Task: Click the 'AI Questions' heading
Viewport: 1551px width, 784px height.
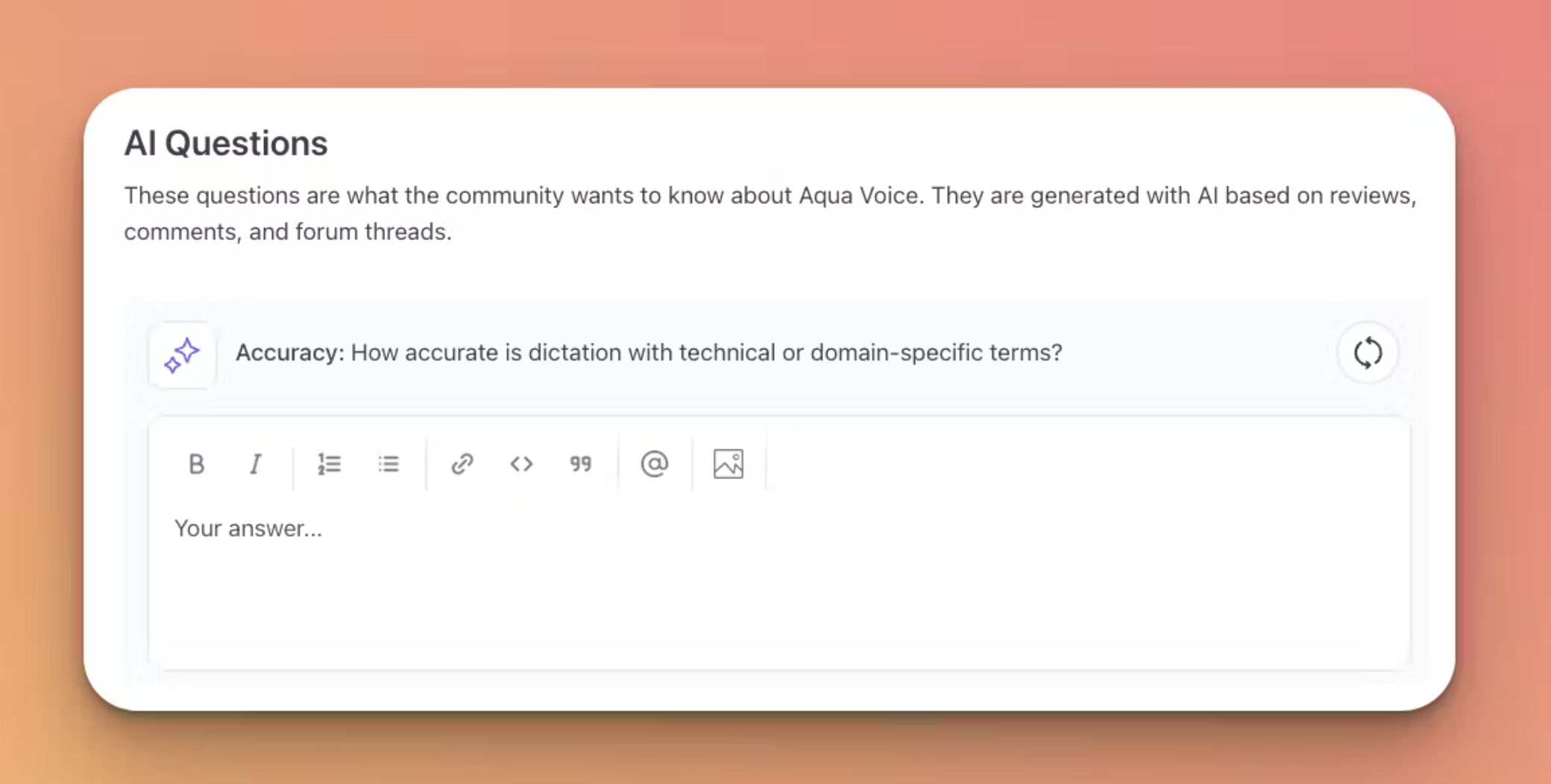Action: [x=226, y=143]
